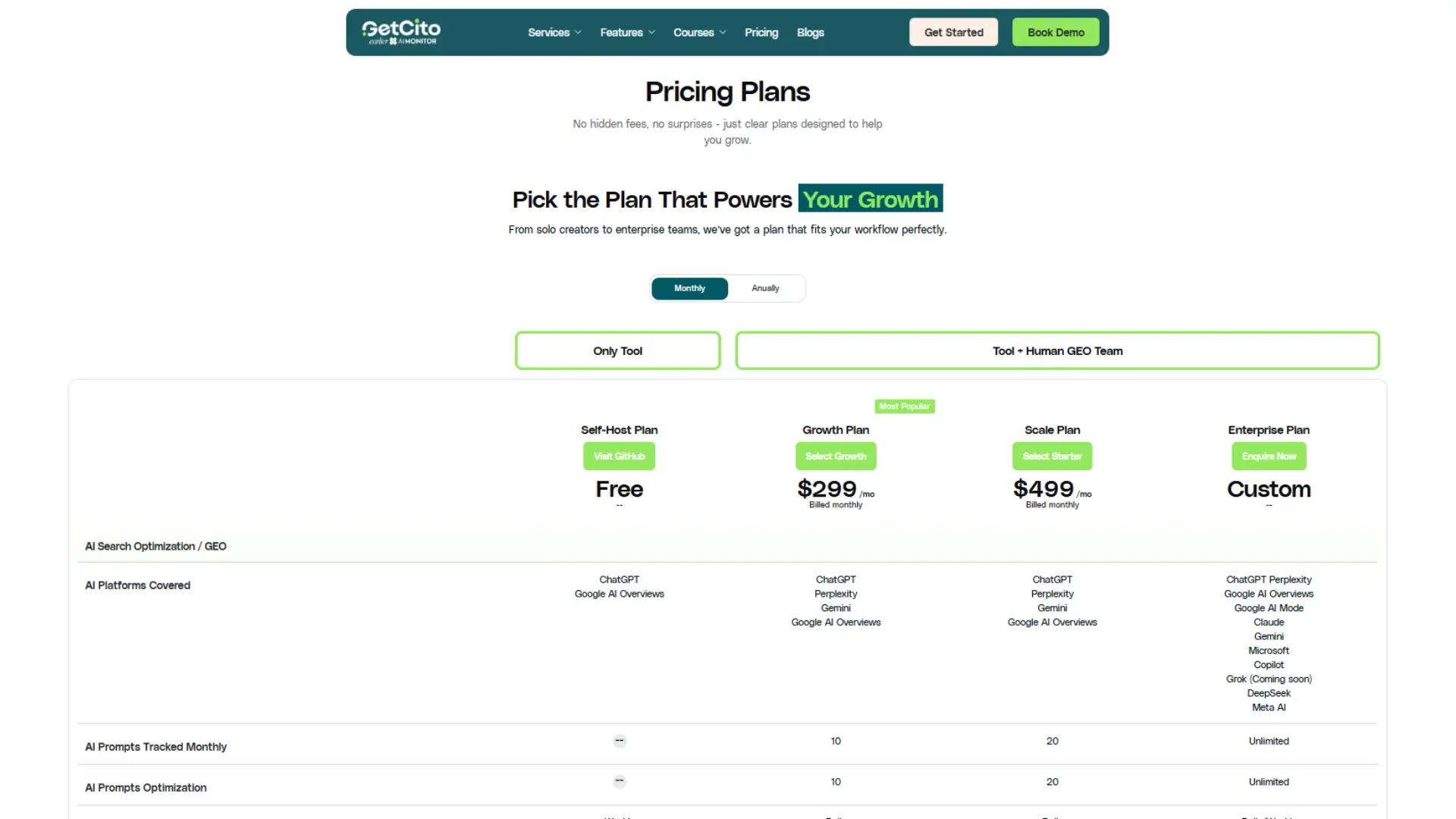The image size is (1456, 819).
Task: Switch billing to Anually
Action: coord(765,288)
